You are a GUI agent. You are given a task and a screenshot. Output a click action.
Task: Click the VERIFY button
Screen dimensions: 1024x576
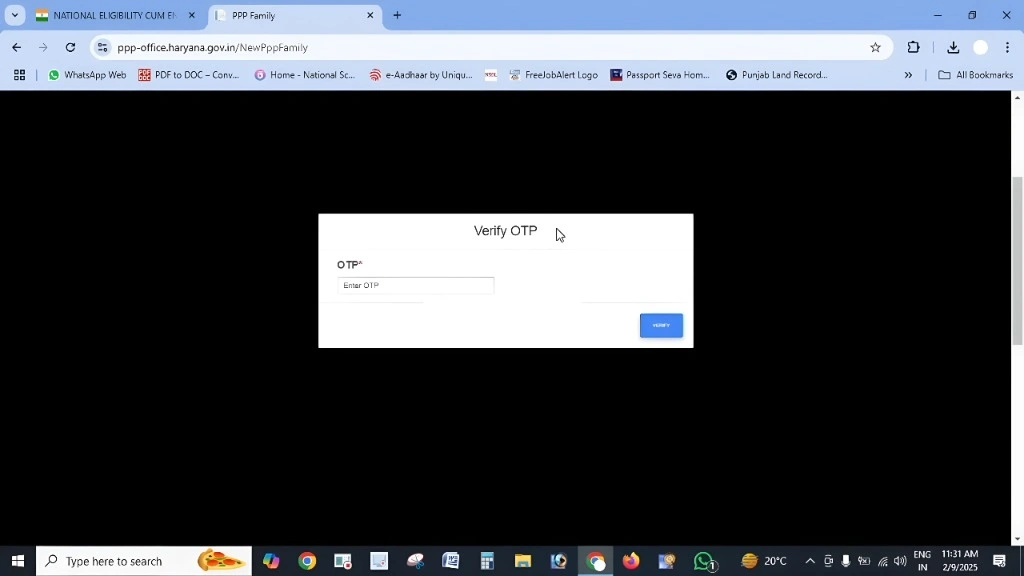pyautogui.click(x=661, y=325)
